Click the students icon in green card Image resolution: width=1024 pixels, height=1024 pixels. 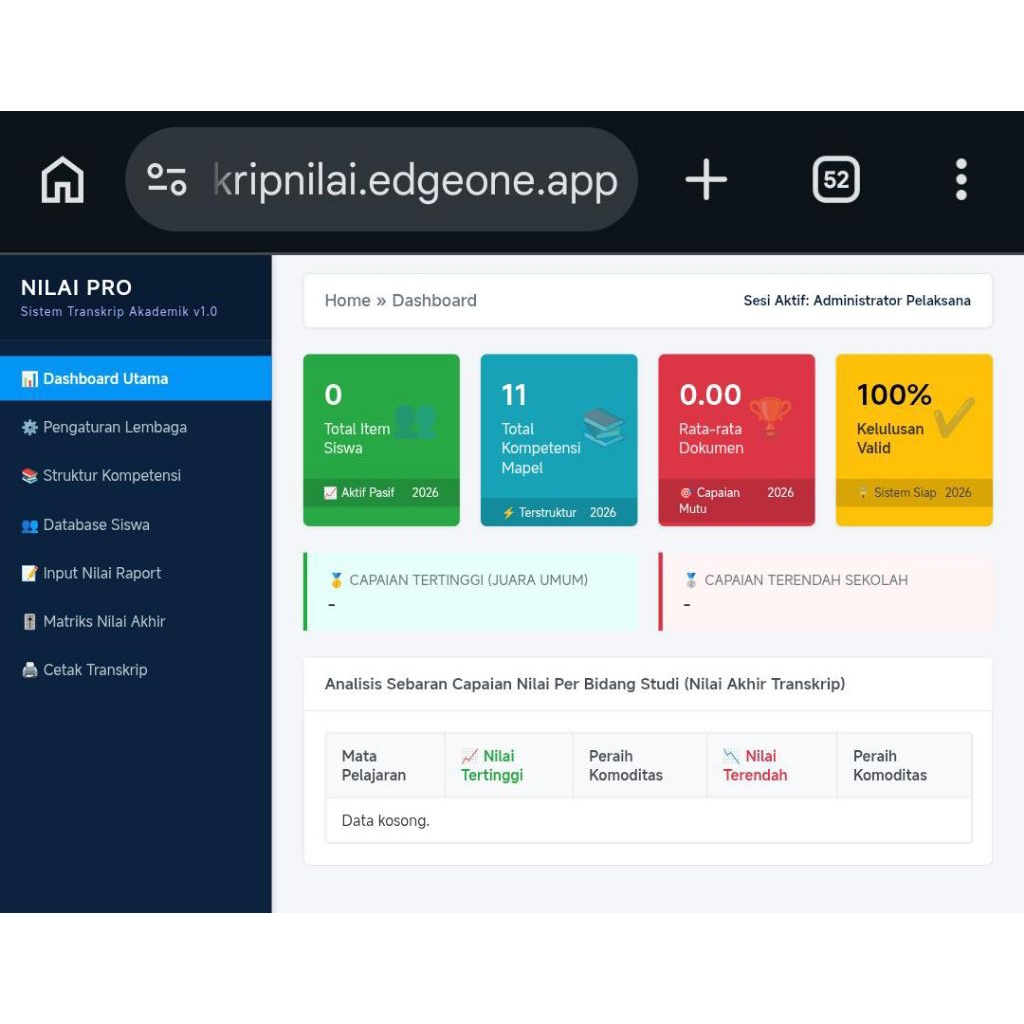[415, 421]
